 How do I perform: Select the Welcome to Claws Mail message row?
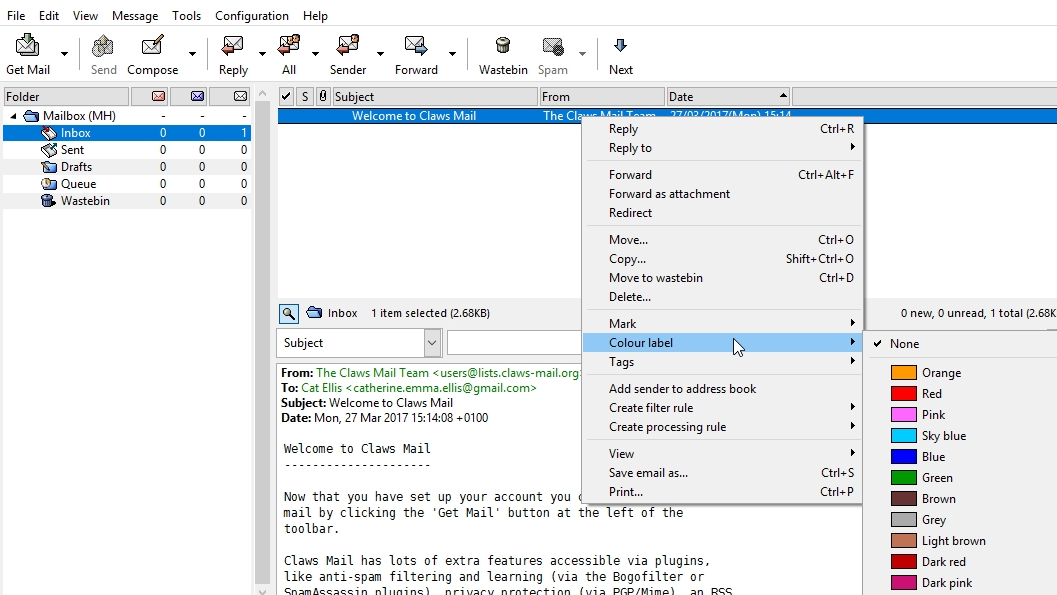(x=667, y=116)
